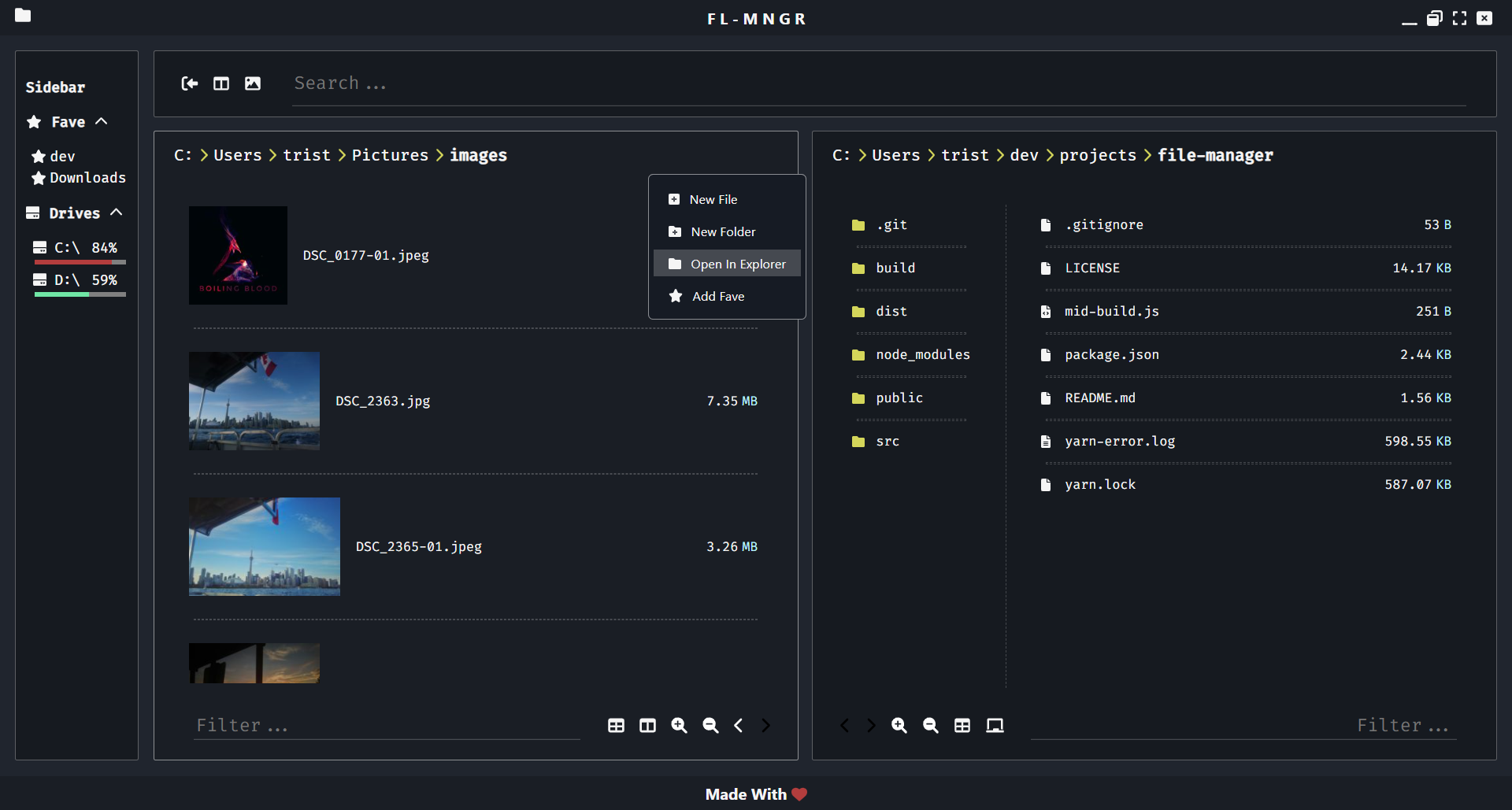
Task: Choose New File from context menu
Action: click(x=727, y=199)
